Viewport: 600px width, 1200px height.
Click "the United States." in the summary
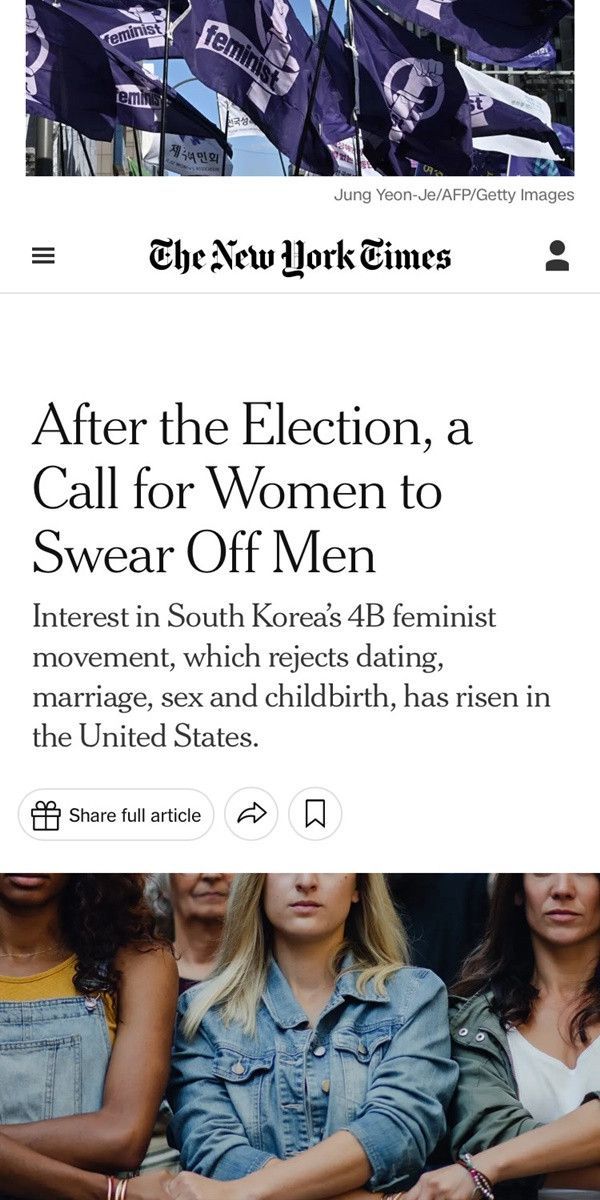click(146, 739)
